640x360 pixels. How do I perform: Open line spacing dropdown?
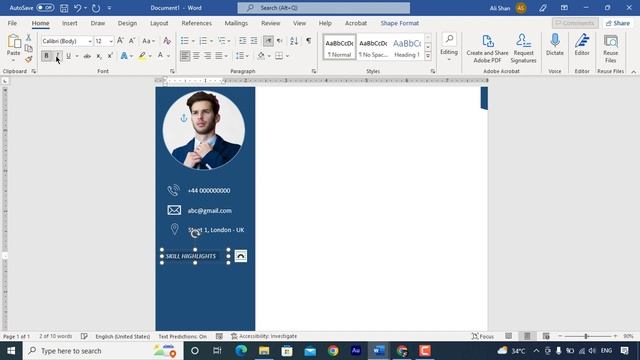coord(242,56)
